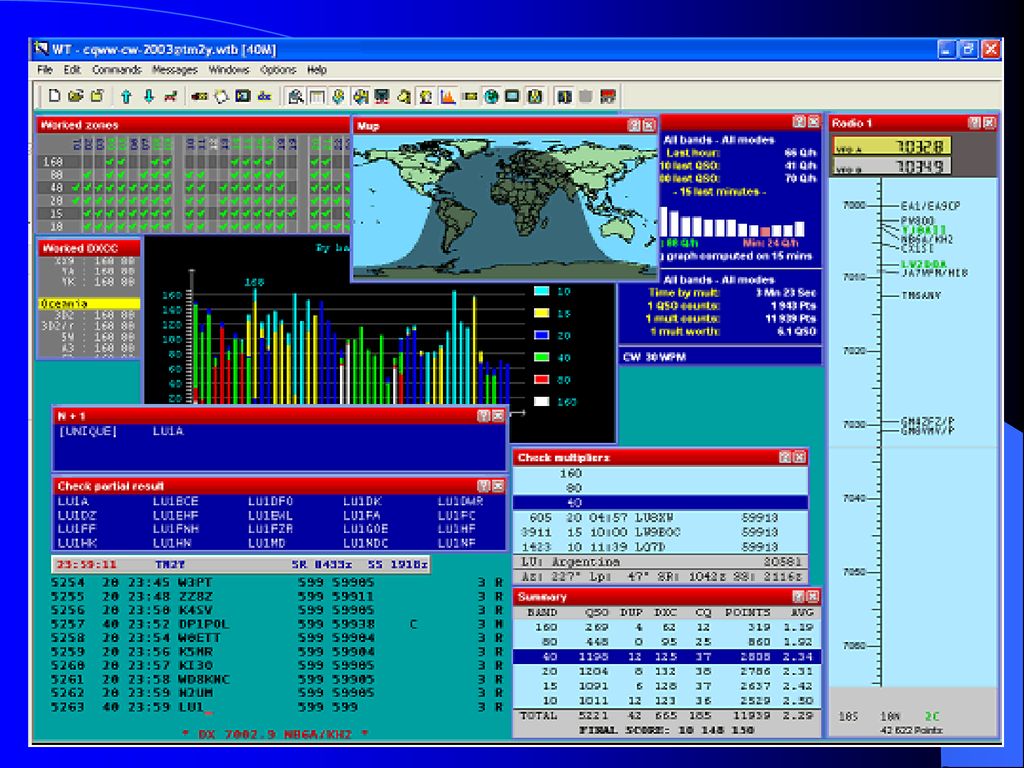Click the cyan 10 band legend swatch
Screen dimensions: 1024x768
pyautogui.click(x=541, y=291)
